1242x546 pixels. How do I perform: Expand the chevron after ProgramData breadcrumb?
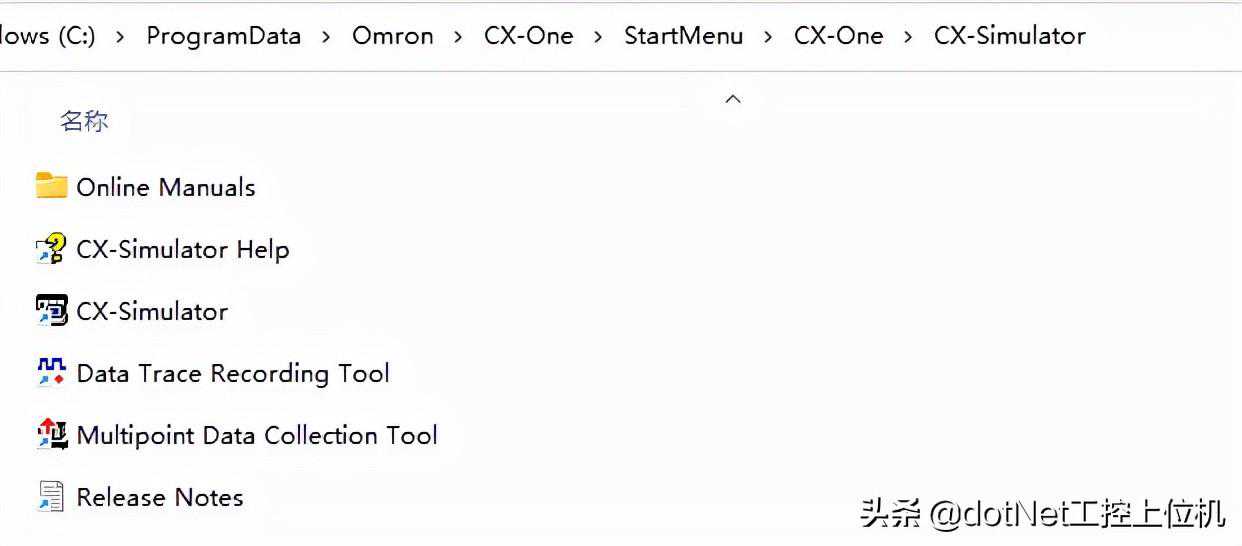[x=327, y=37]
